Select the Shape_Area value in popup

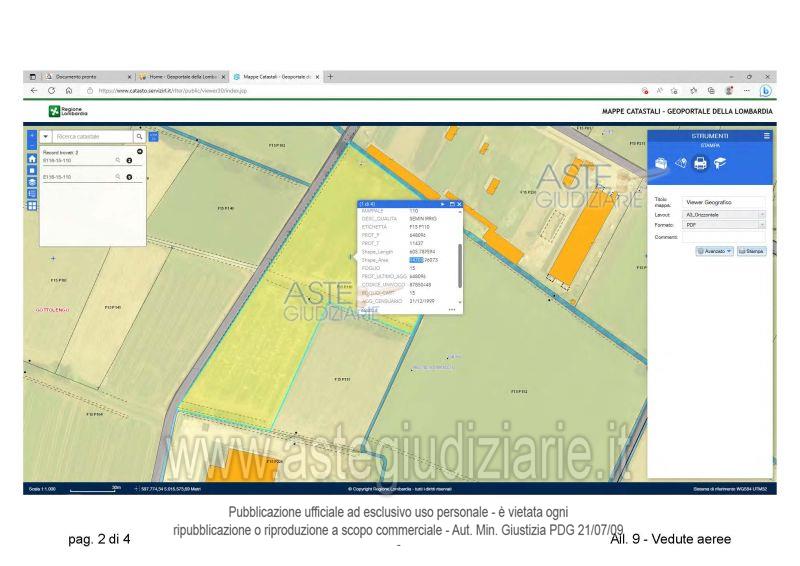[423, 260]
